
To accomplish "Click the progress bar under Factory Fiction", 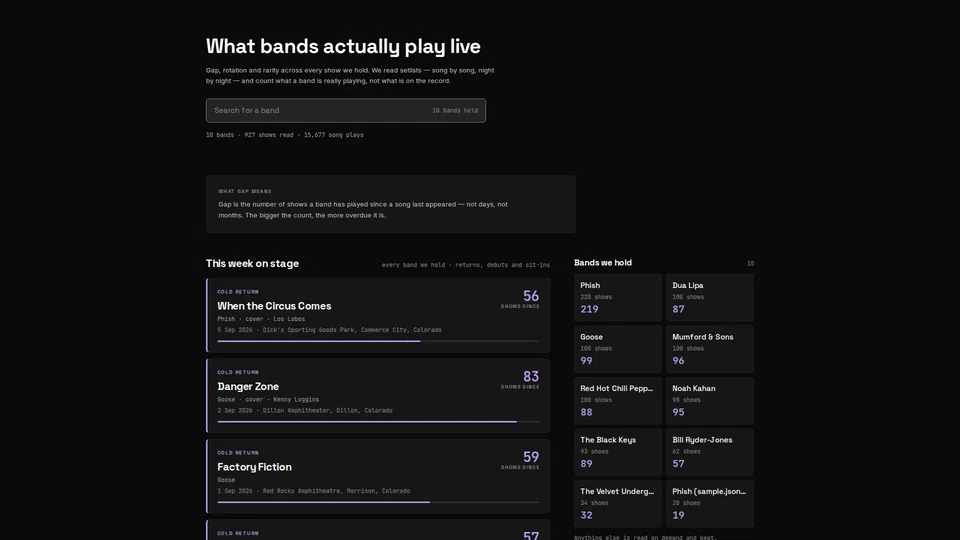I will 378,502.
